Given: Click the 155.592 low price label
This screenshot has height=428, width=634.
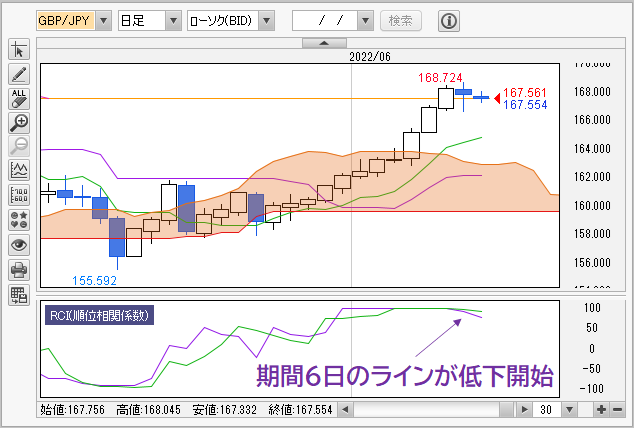Looking at the screenshot, I should tap(94, 280).
